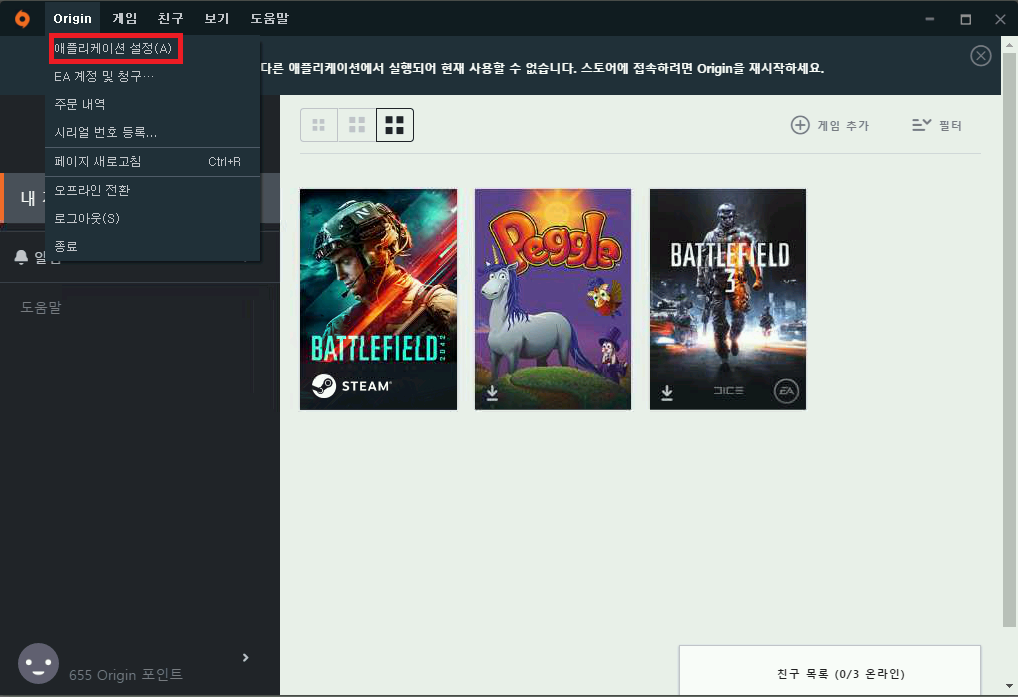The width and height of the screenshot is (1018, 697).
Task: Open the Battlefield 3 game tile
Action: (x=728, y=299)
